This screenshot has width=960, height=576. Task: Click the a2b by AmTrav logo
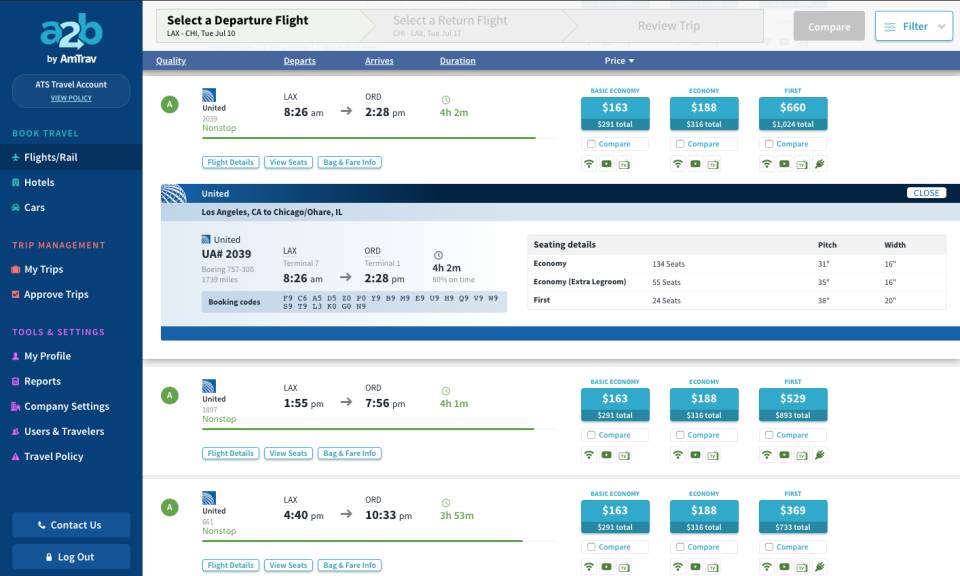click(x=71, y=39)
